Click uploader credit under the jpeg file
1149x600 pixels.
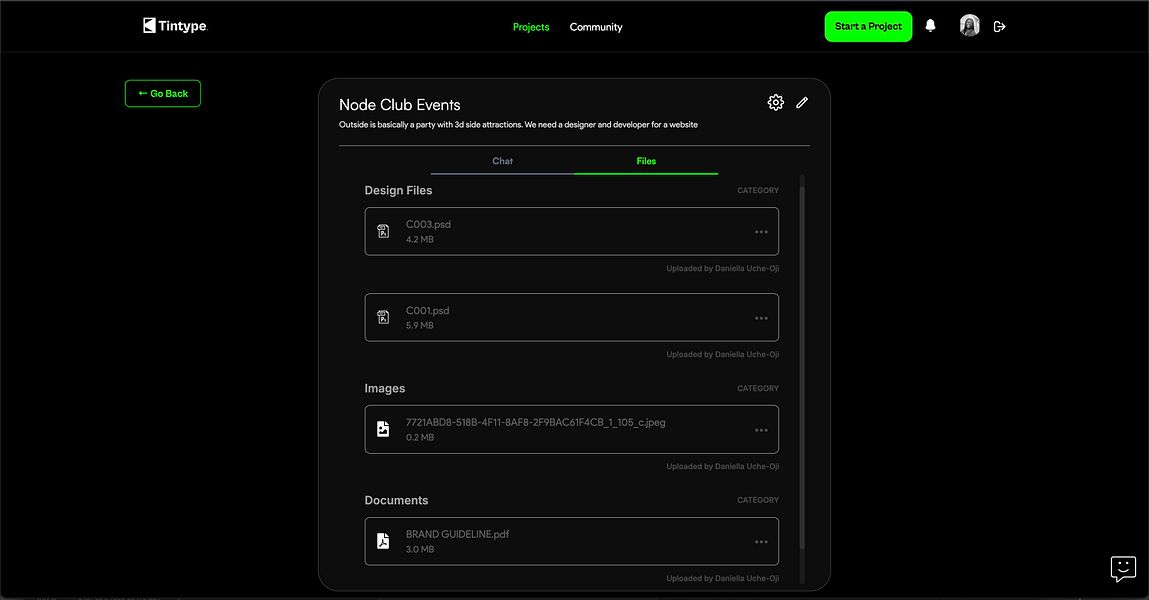(x=723, y=467)
